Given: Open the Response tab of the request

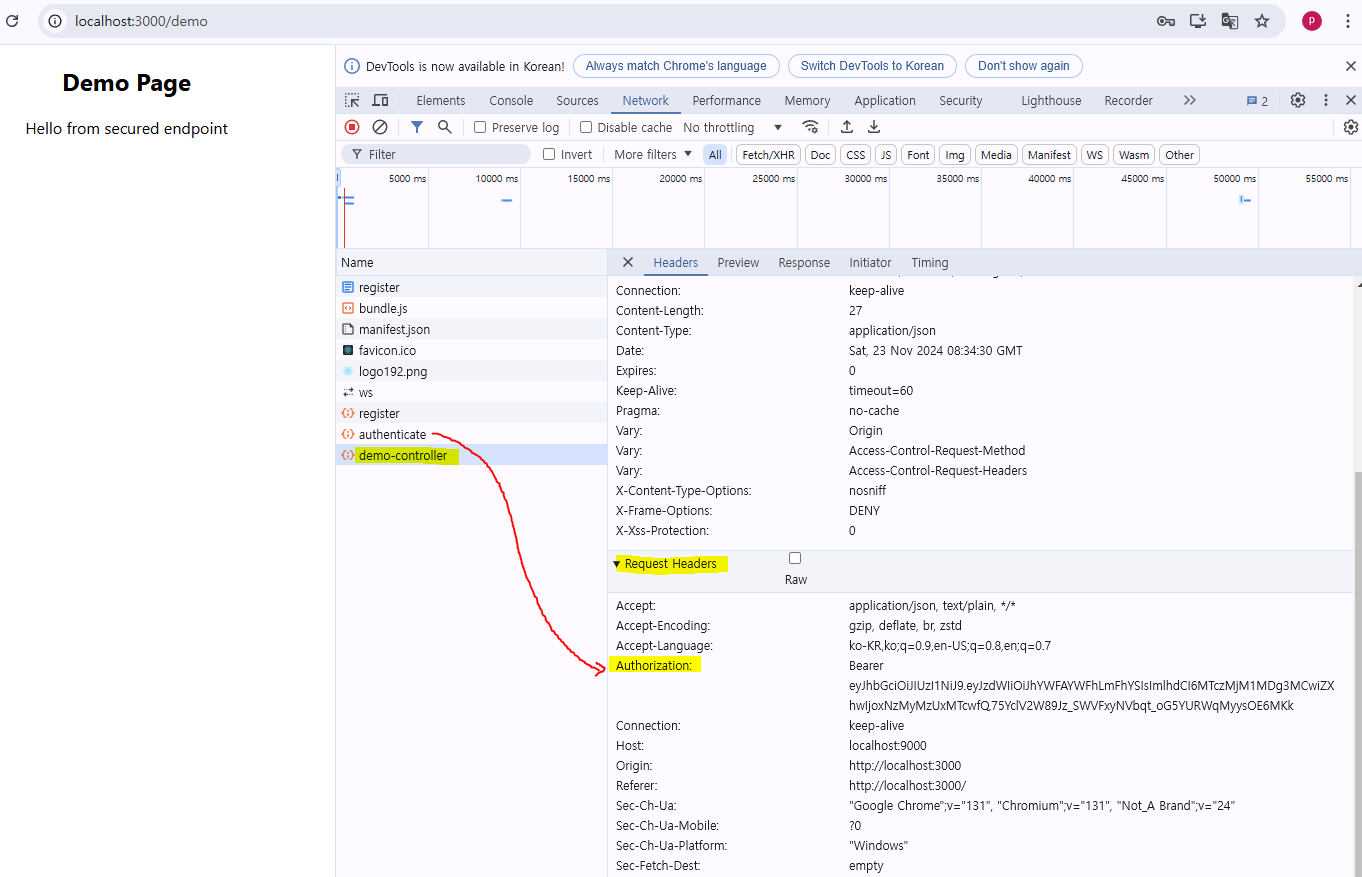Looking at the screenshot, I should point(804,262).
